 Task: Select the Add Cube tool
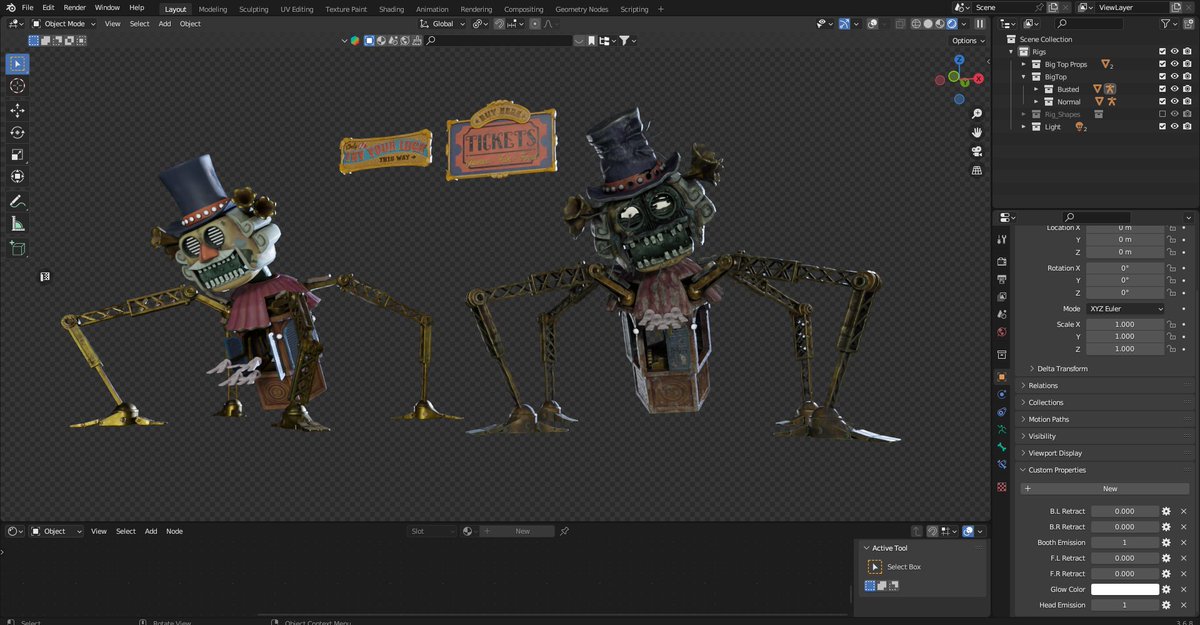click(x=17, y=248)
